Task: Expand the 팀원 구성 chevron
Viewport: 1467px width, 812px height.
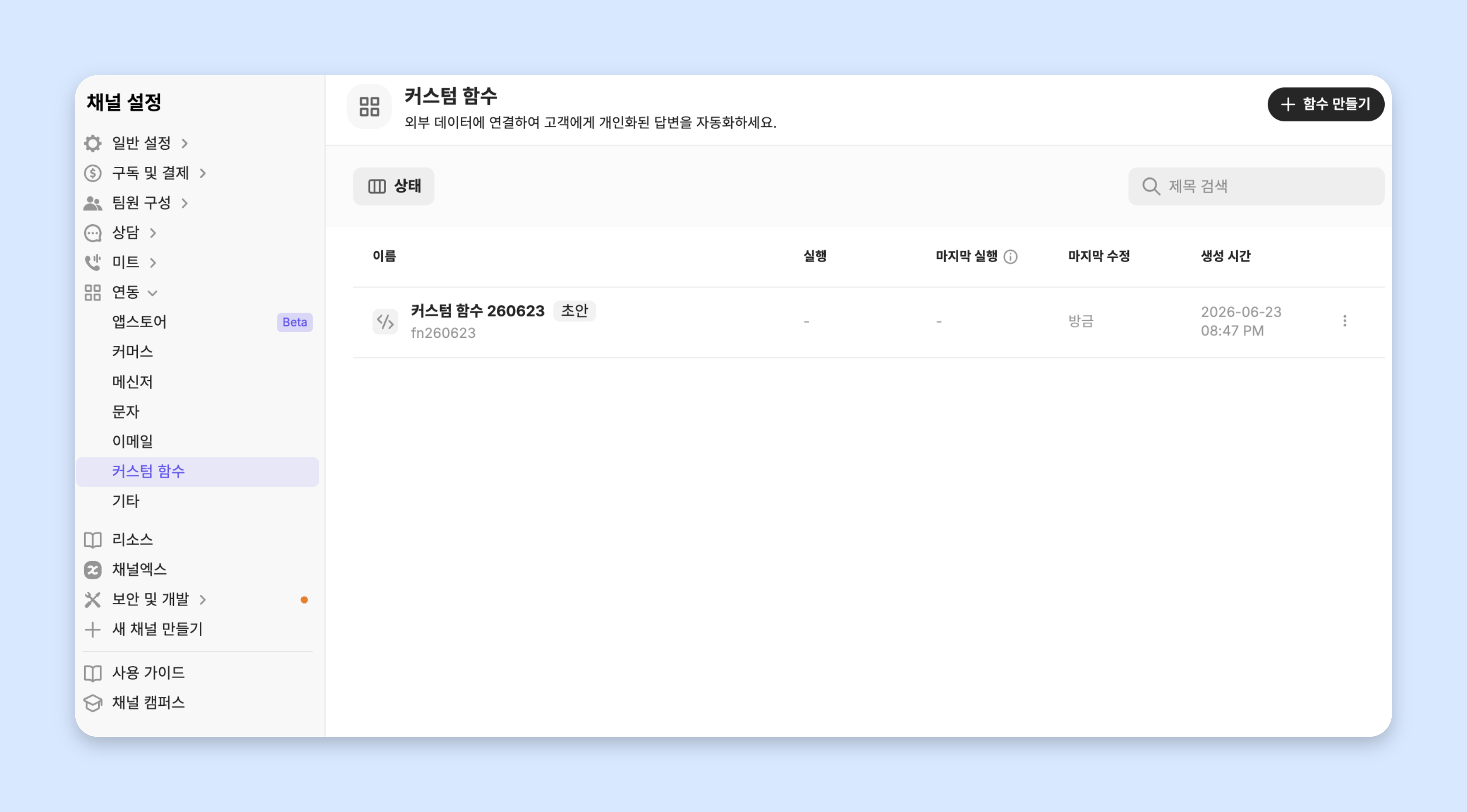Action: click(184, 203)
